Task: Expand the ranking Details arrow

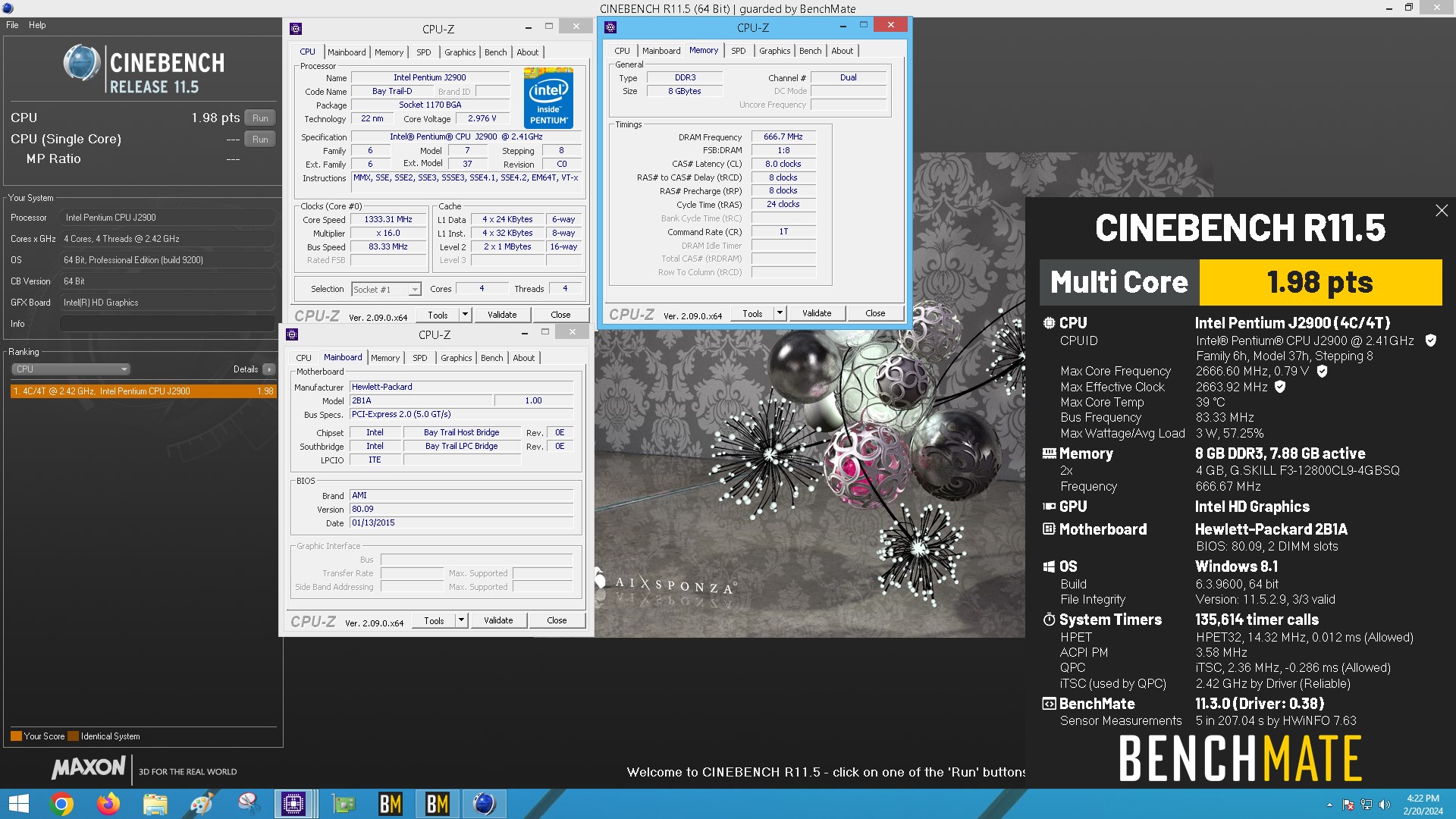Action: pyautogui.click(x=268, y=369)
